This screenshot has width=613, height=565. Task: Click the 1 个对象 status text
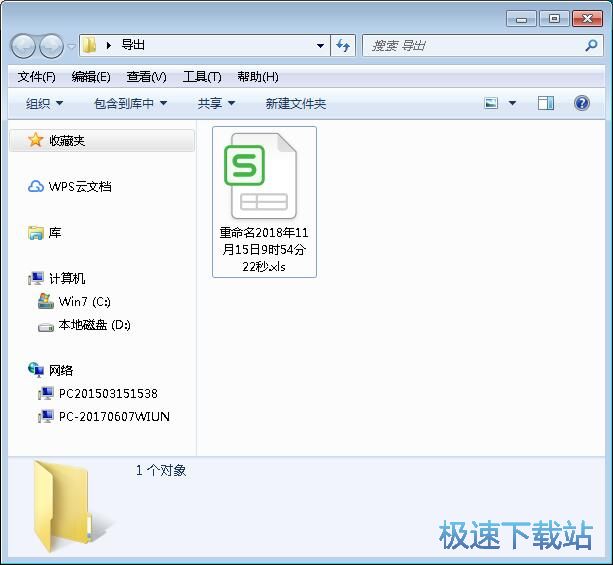161,470
